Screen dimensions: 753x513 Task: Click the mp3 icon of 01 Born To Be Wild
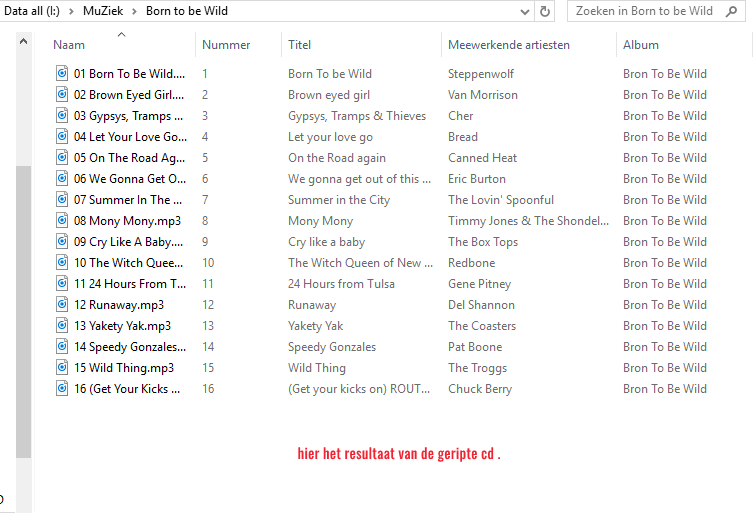(62, 73)
